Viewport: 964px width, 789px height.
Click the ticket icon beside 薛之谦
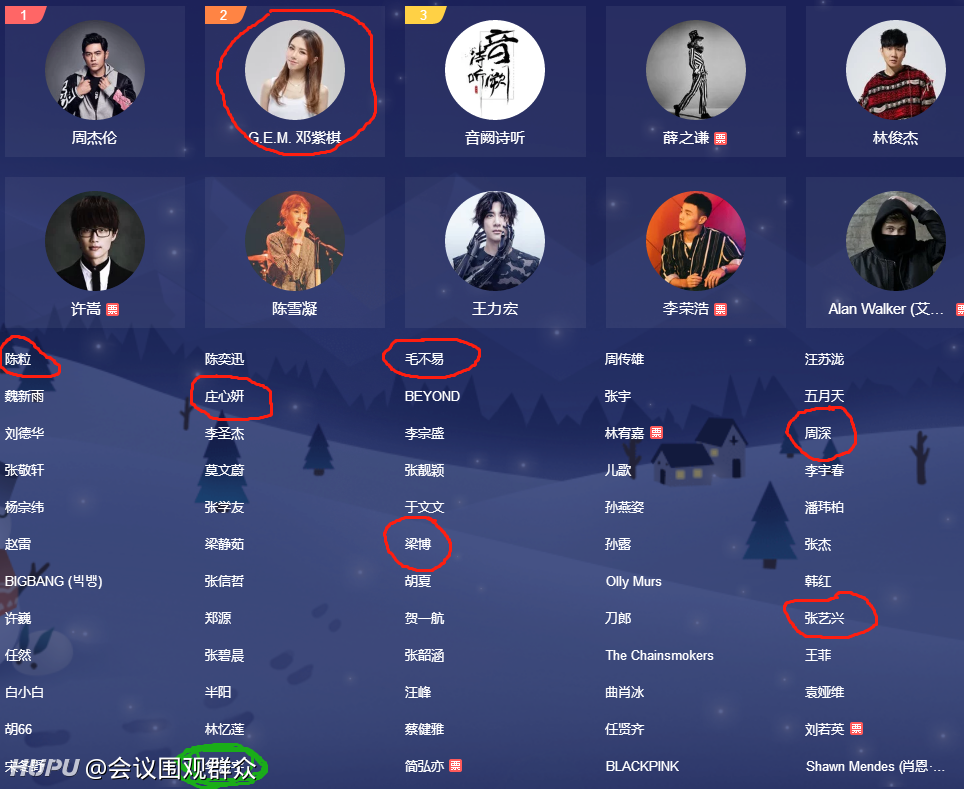721,138
